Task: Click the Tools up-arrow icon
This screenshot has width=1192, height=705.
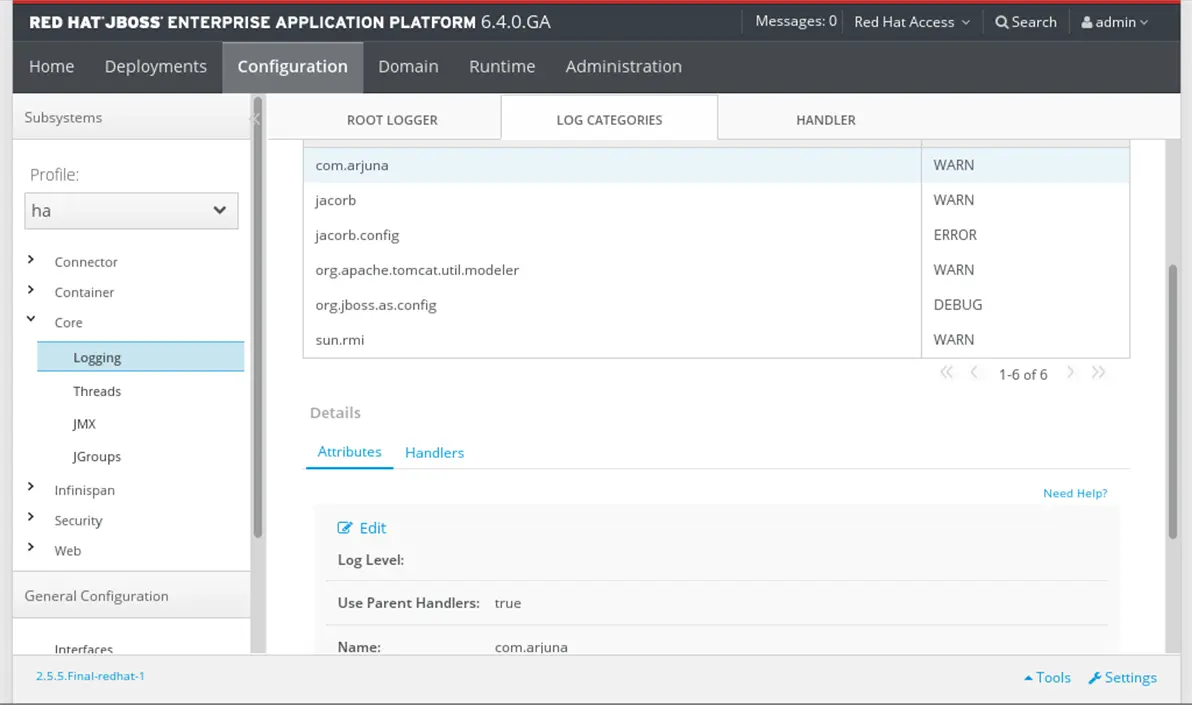Action: (x=1028, y=678)
